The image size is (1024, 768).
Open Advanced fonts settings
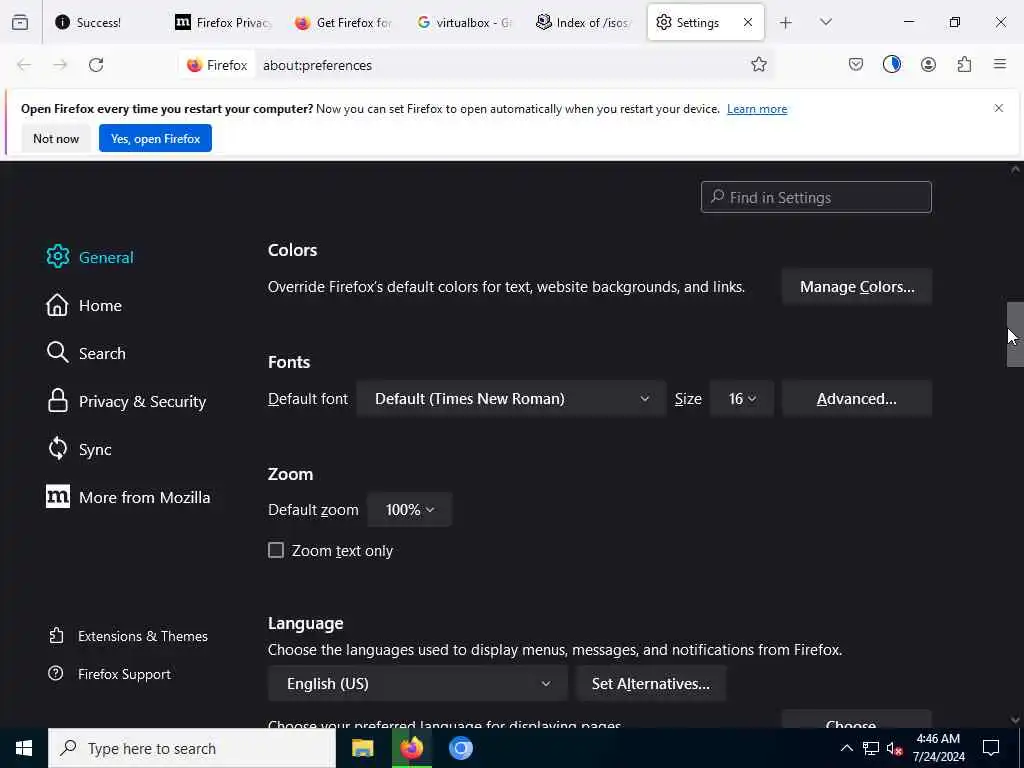(x=857, y=398)
